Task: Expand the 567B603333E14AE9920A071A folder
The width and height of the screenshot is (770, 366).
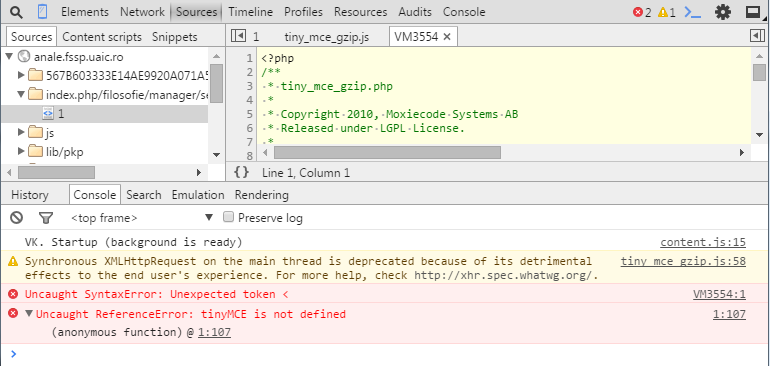Action: pyautogui.click(x=21, y=75)
